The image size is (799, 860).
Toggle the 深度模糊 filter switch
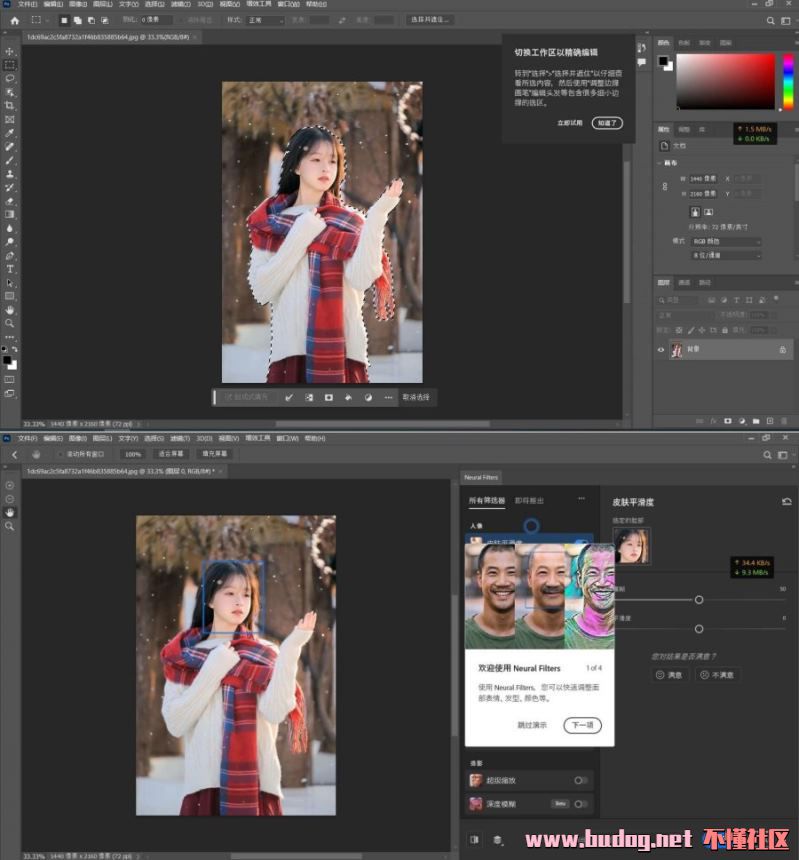[x=580, y=804]
